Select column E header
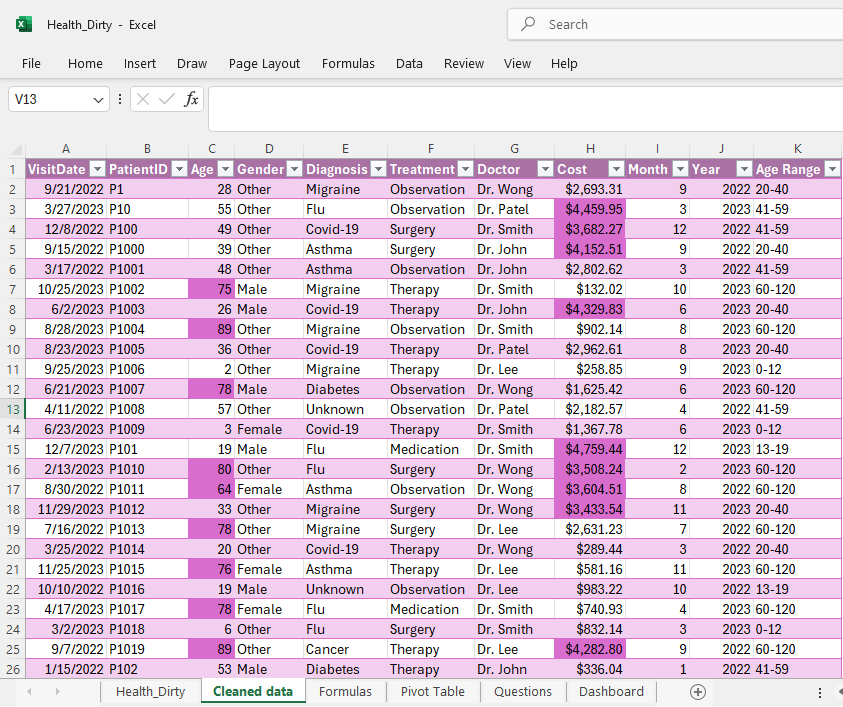The image size is (843, 707). click(x=345, y=149)
